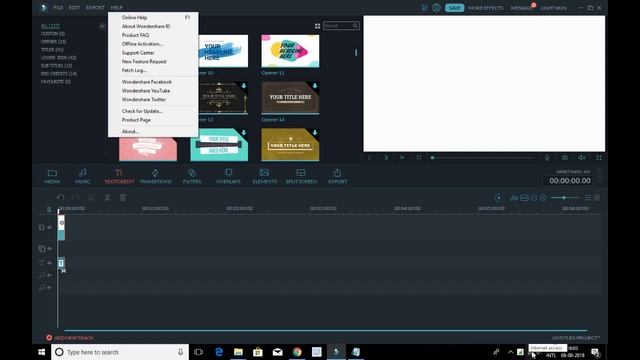Open the Edit menu
This screenshot has width=640, height=360.
tap(74, 7)
